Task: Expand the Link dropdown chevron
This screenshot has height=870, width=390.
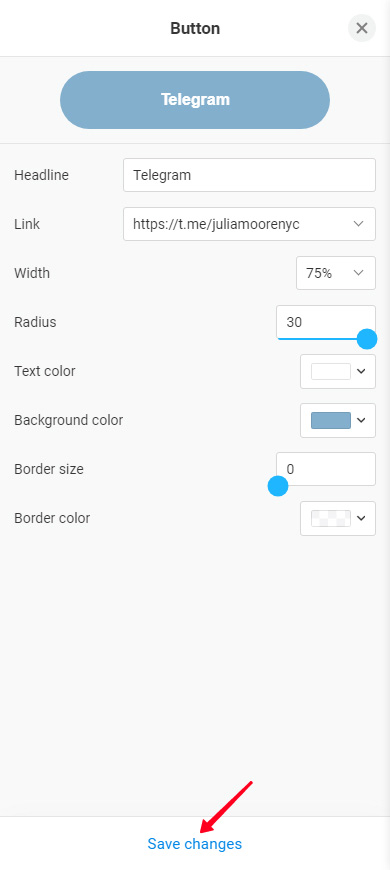Action: [358, 224]
